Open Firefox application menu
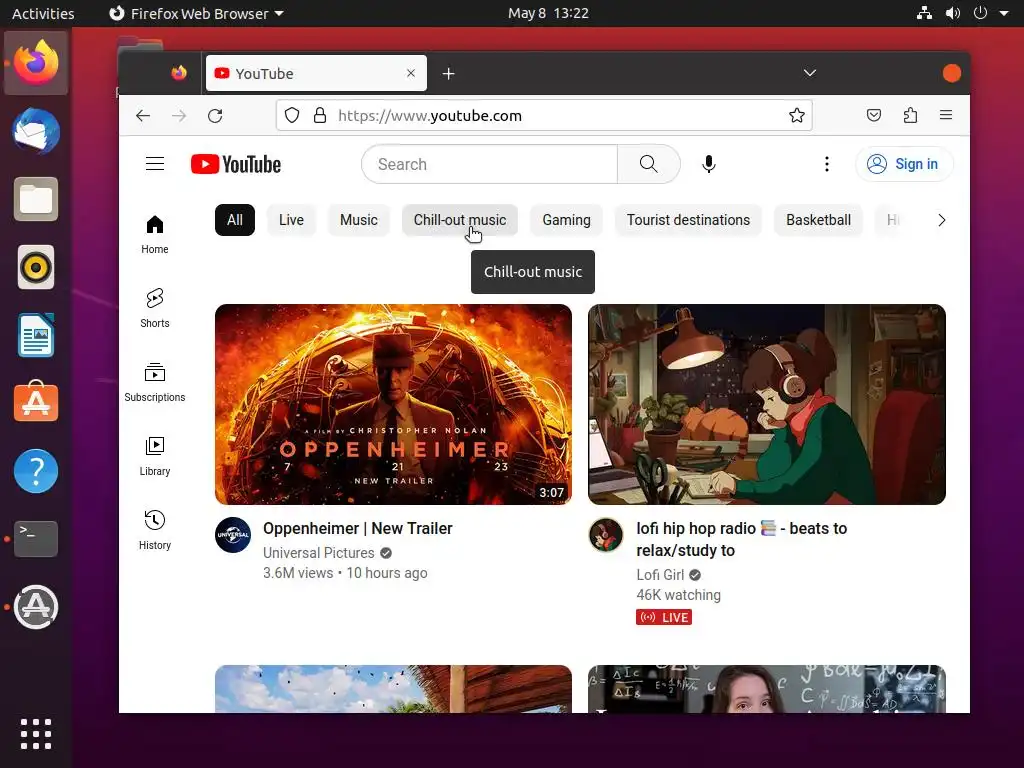The width and height of the screenshot is (1024, 768). click(946, 116)
